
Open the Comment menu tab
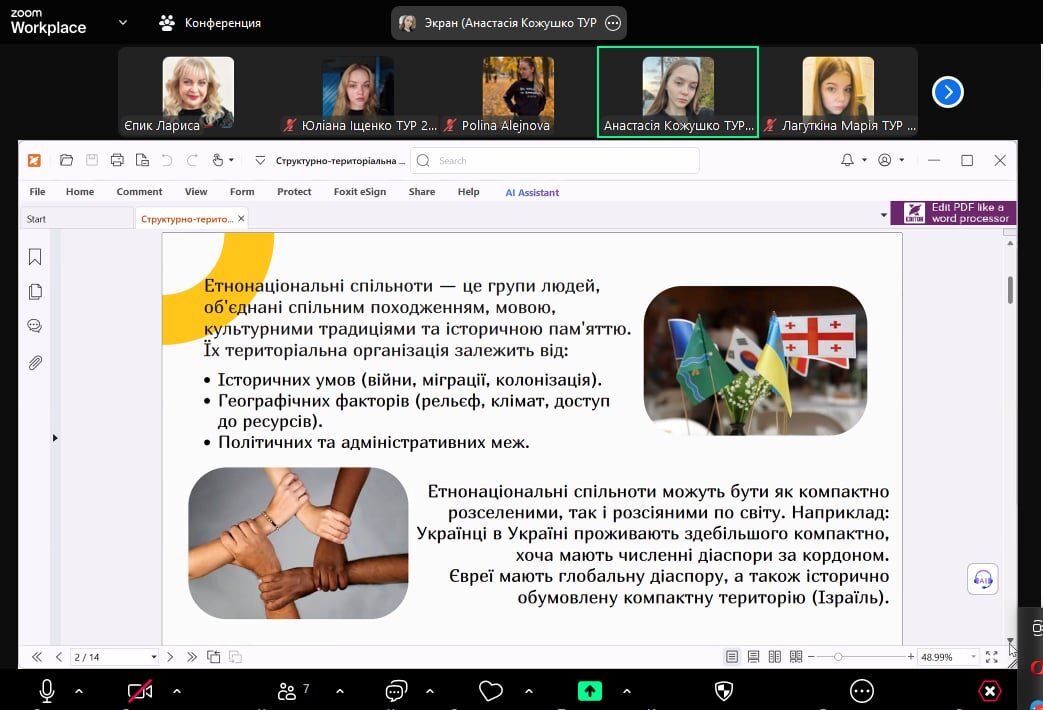point(139,192)
